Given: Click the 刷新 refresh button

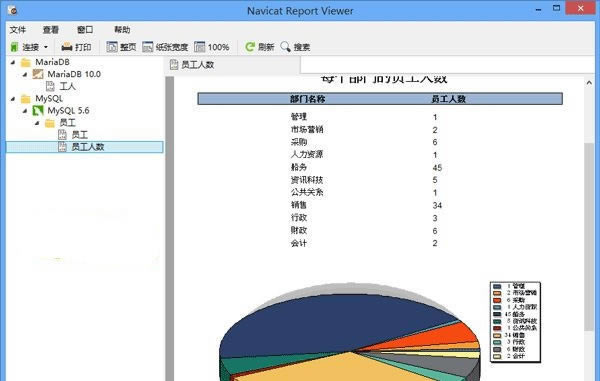Looking at the screenshot, I should tap(260, 47).
